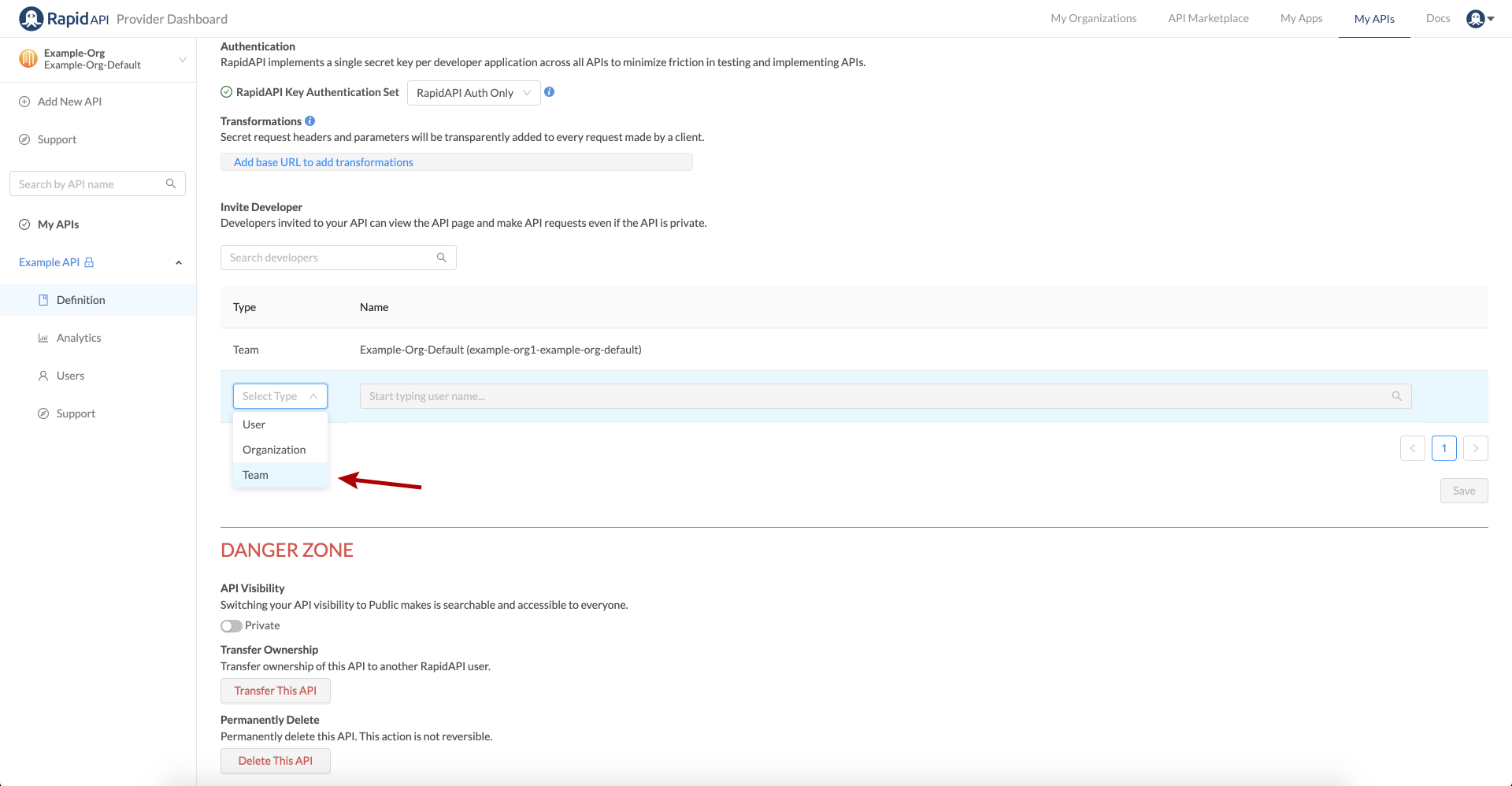This screenshot has height=786, width=1512.
Task: Toggle API visibility Private switch
Action: tap(232, 626)
